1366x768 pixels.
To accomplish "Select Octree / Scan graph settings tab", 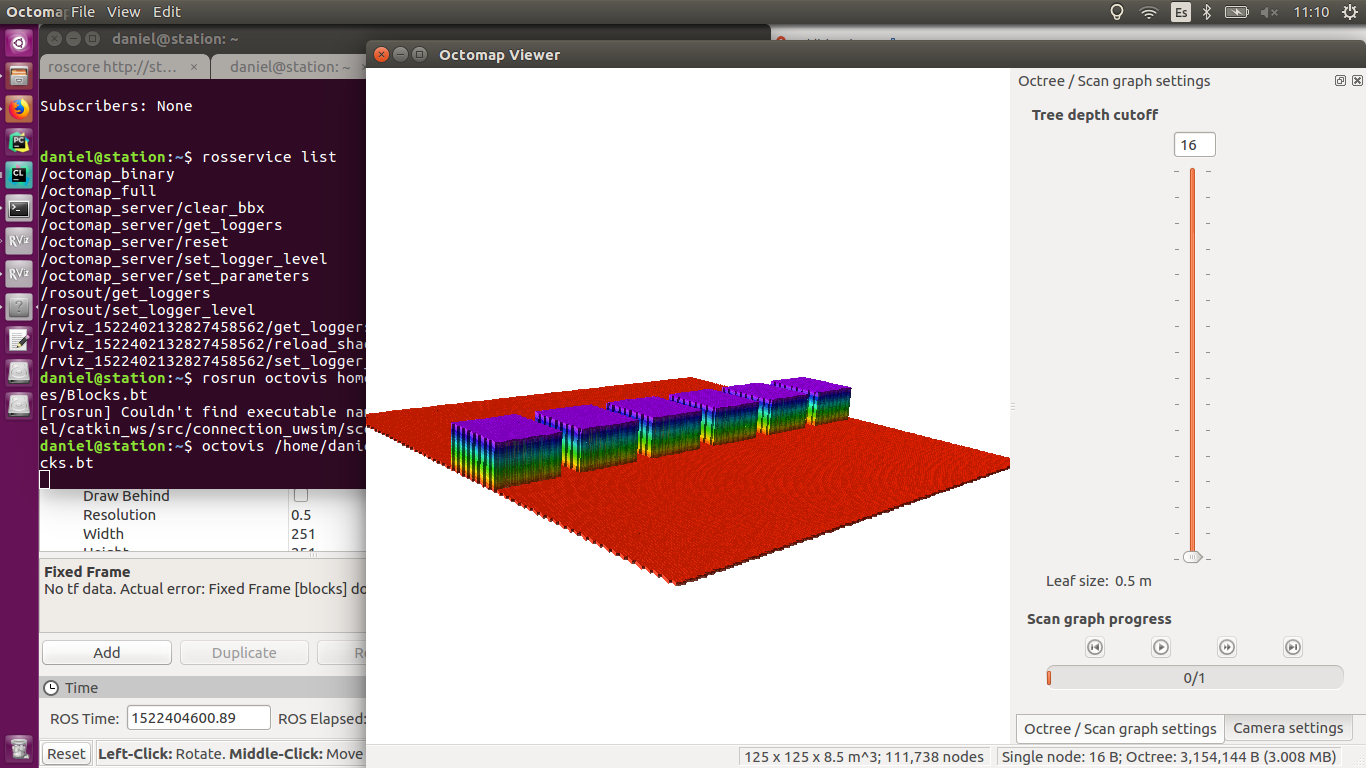I will (x=1120, y=729).
